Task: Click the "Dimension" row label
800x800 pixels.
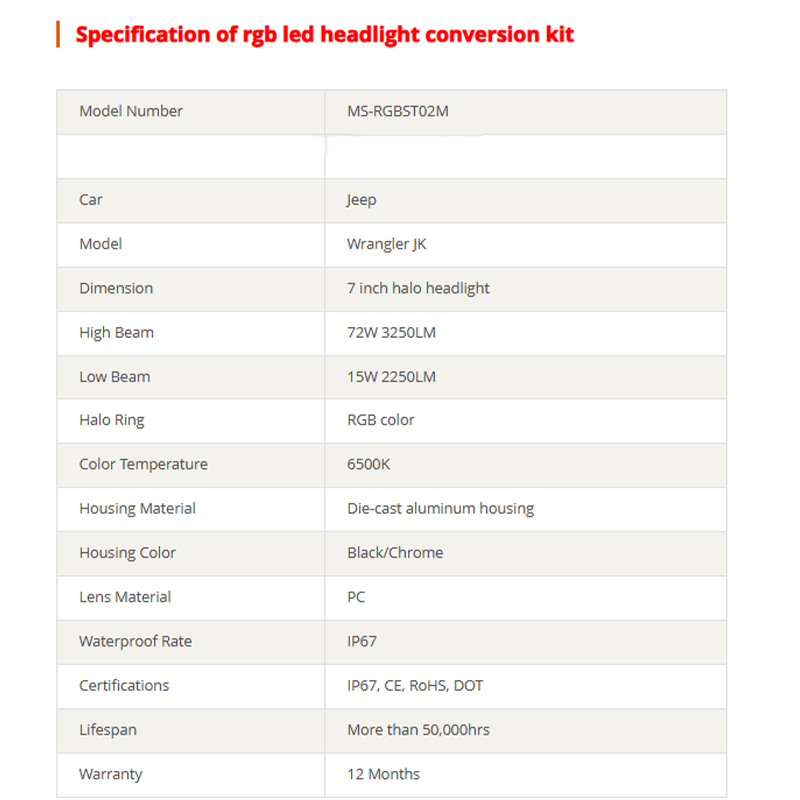Action: [x=116, y=288]
